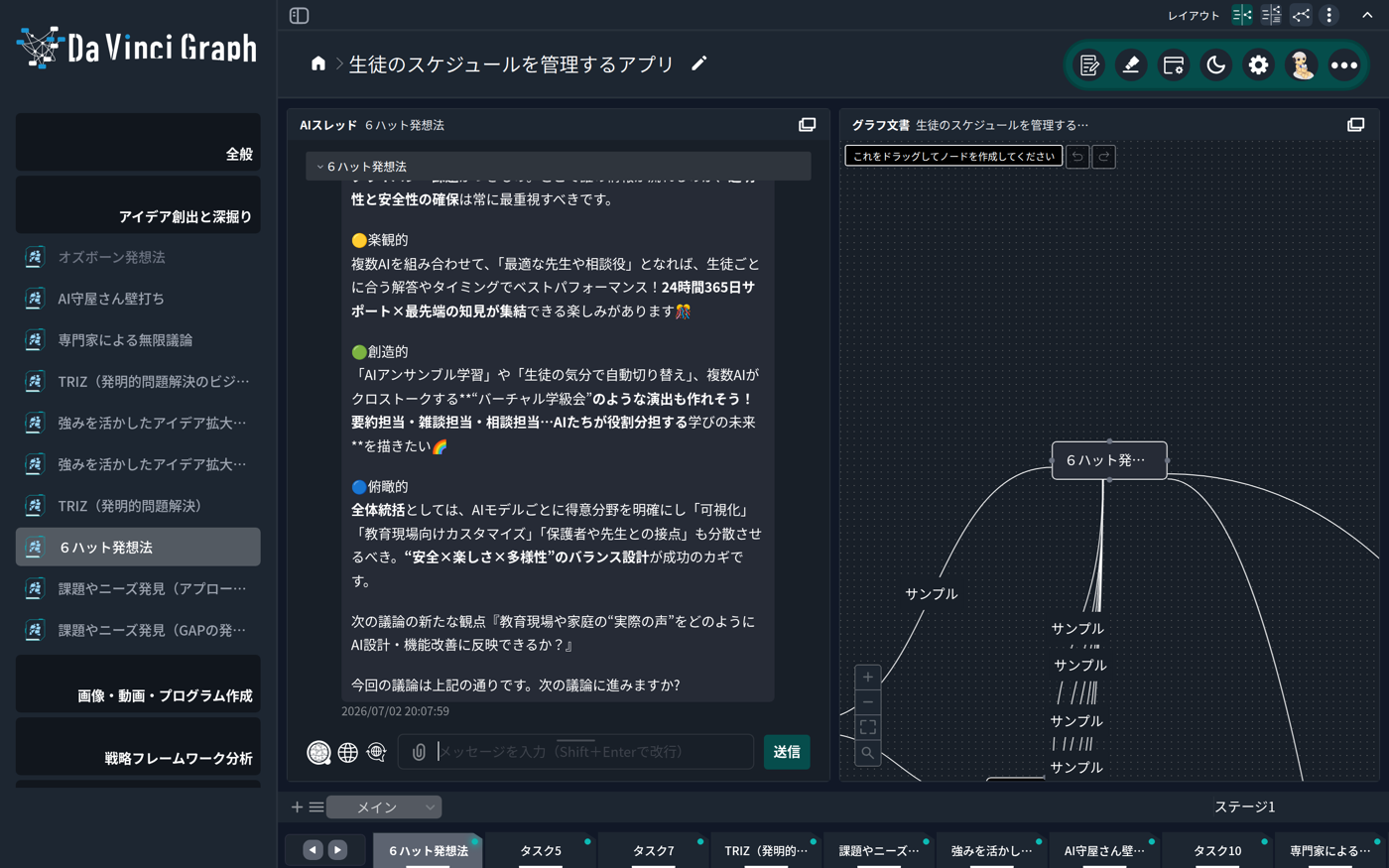Screen dimensions: 1389x868
Task: Add a new stage with plus icon
Action: click(x=297, y=807)
